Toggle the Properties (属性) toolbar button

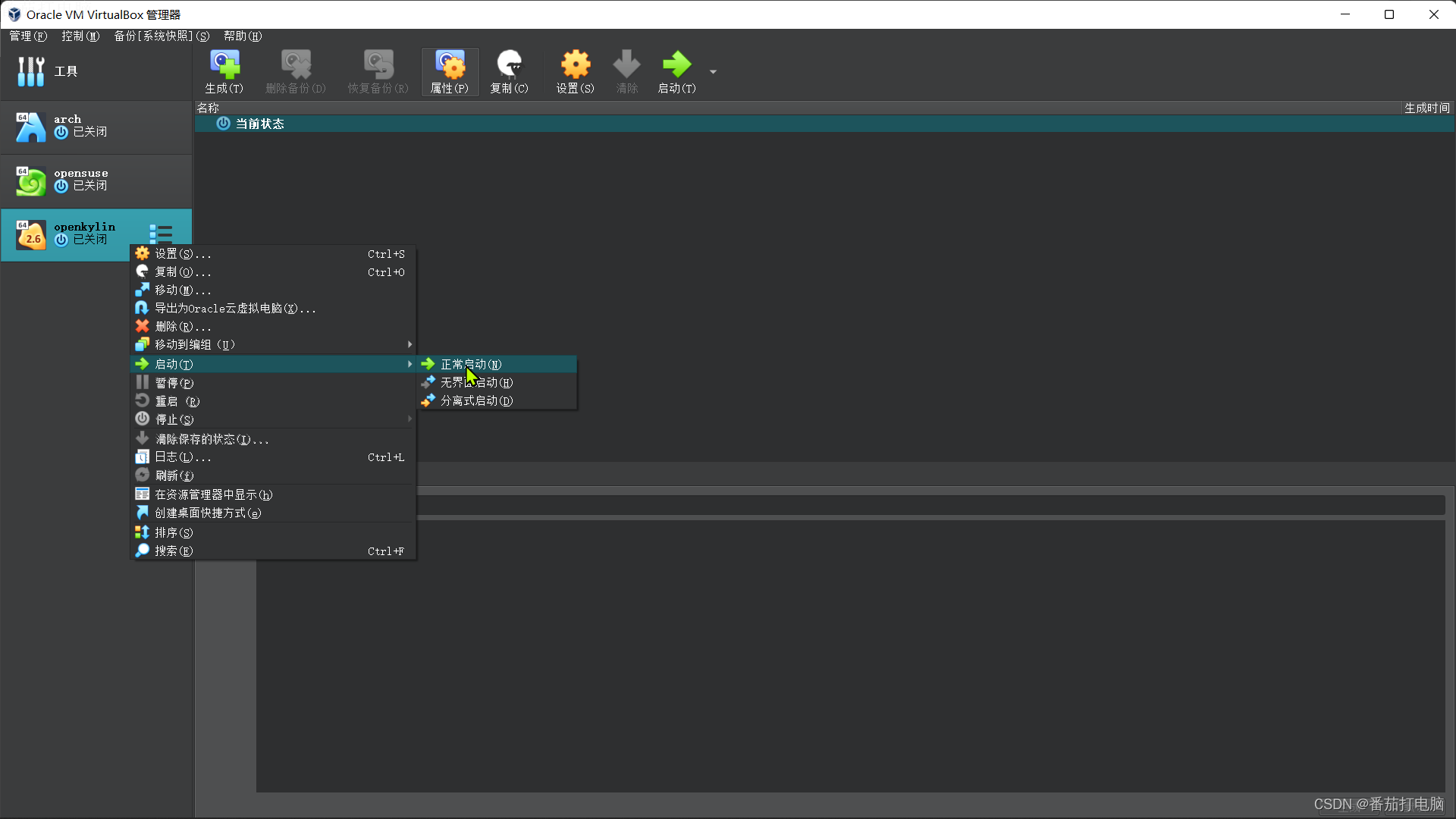point(450,72)
